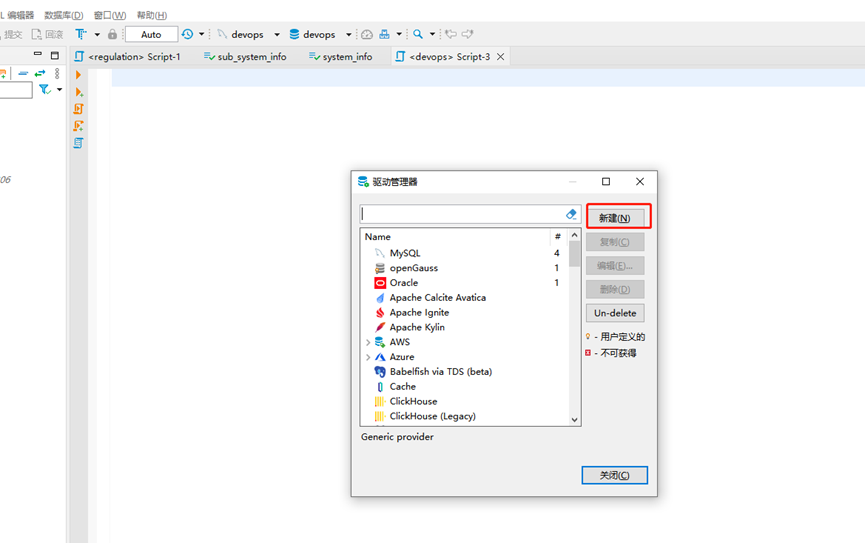Open the navigator three-dot view menu
This screenshot has width=865, height=543.
pos(57,73)
